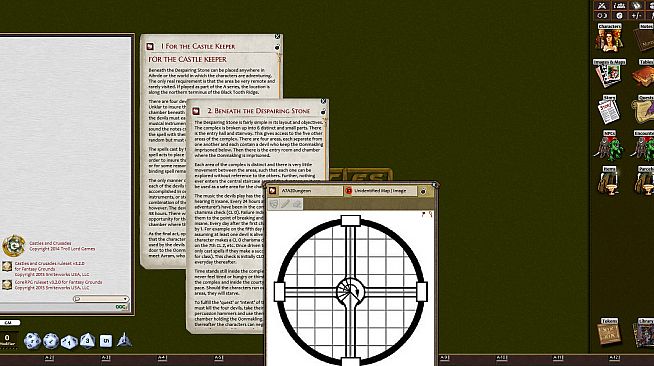The width and height of the screenshot is (654, 366).
Task: Click CoreRPG ruleset v3.2.0 link in chat
Action: [x=58, y=285]
